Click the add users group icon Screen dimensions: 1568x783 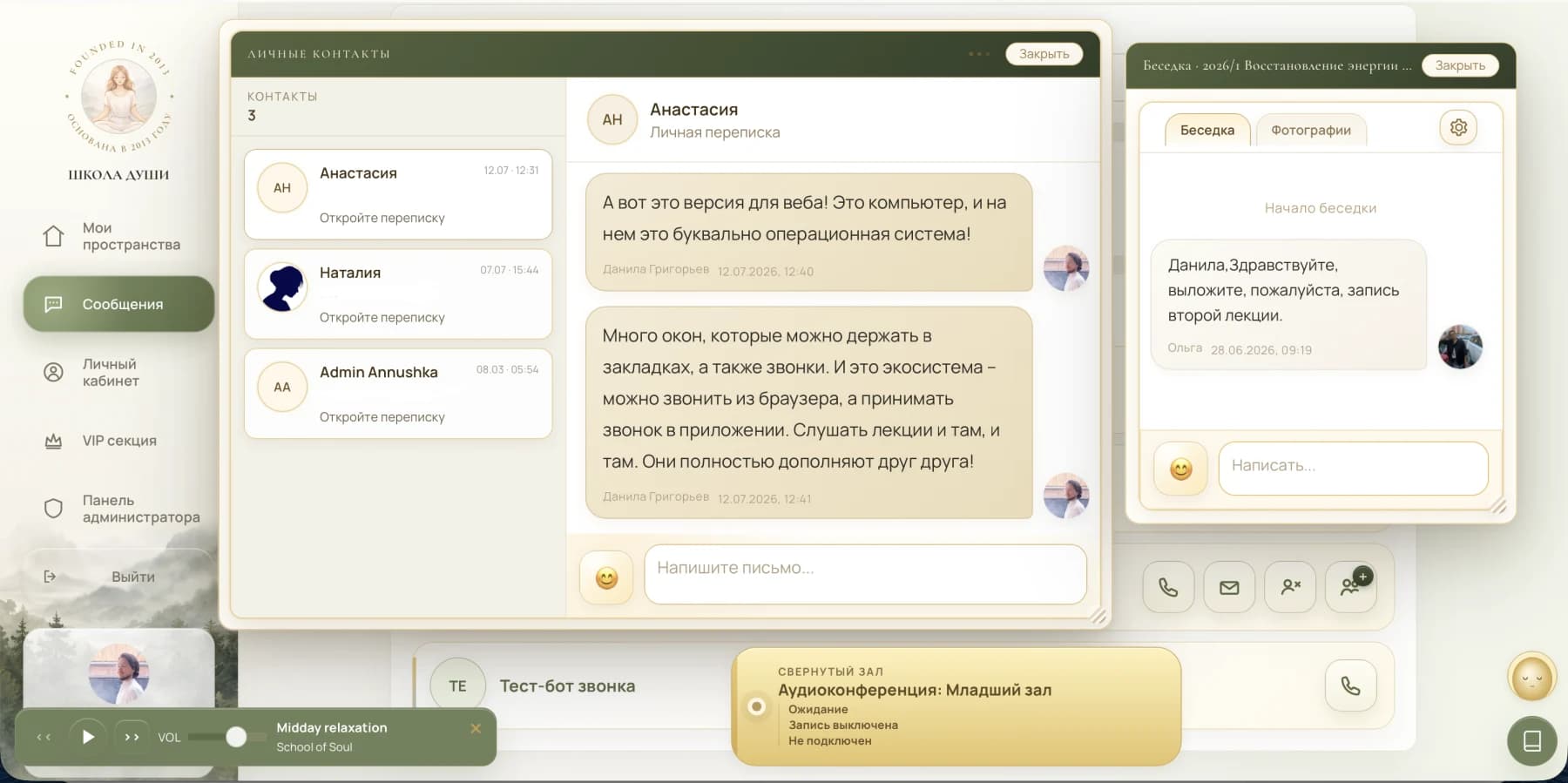[1351, 587]
